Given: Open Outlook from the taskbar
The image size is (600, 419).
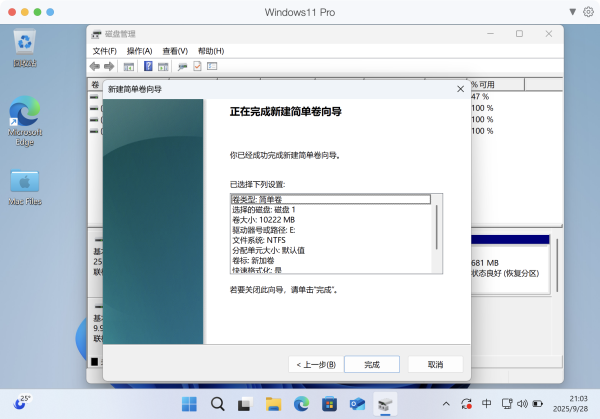Looking at the screenshot, I should coord(357,404).
